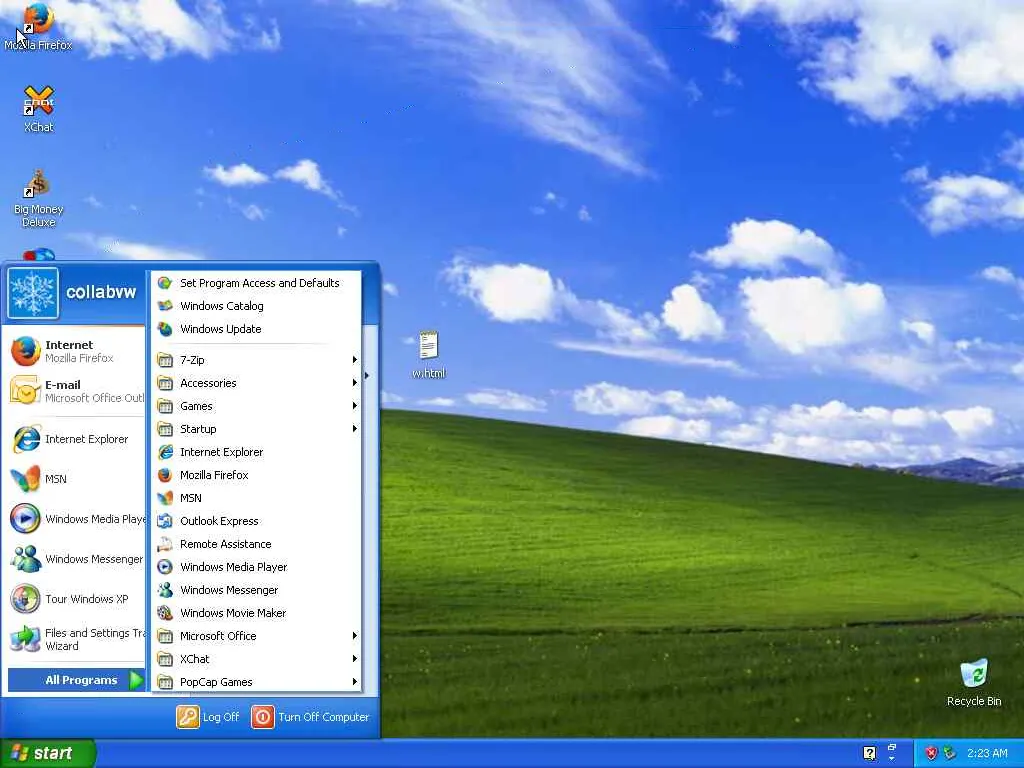Click the red security shield tray icon
This screenshot has width=1024, height=768.
coord(931,753)
